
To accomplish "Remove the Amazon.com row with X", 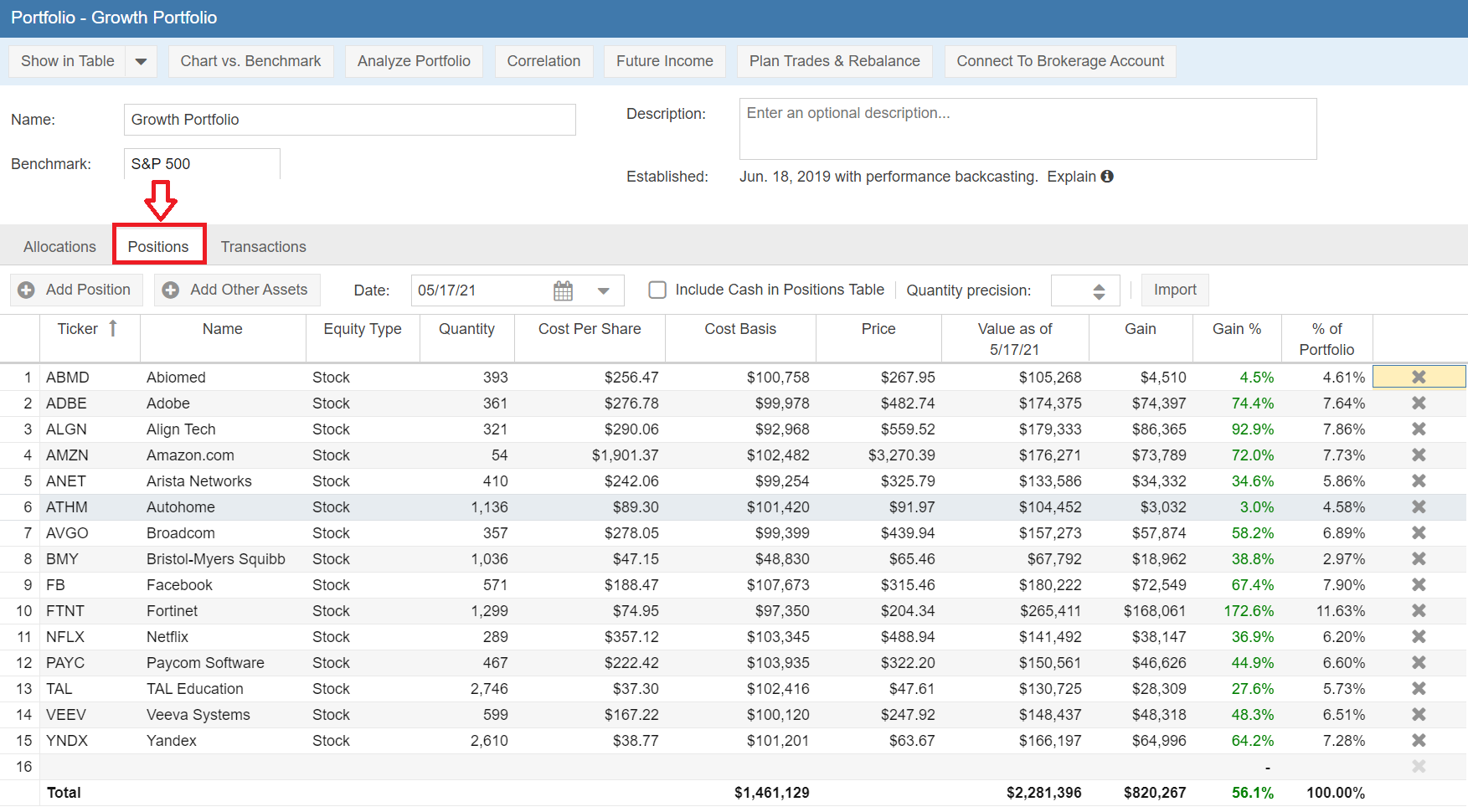I will tap(1419, 455).
